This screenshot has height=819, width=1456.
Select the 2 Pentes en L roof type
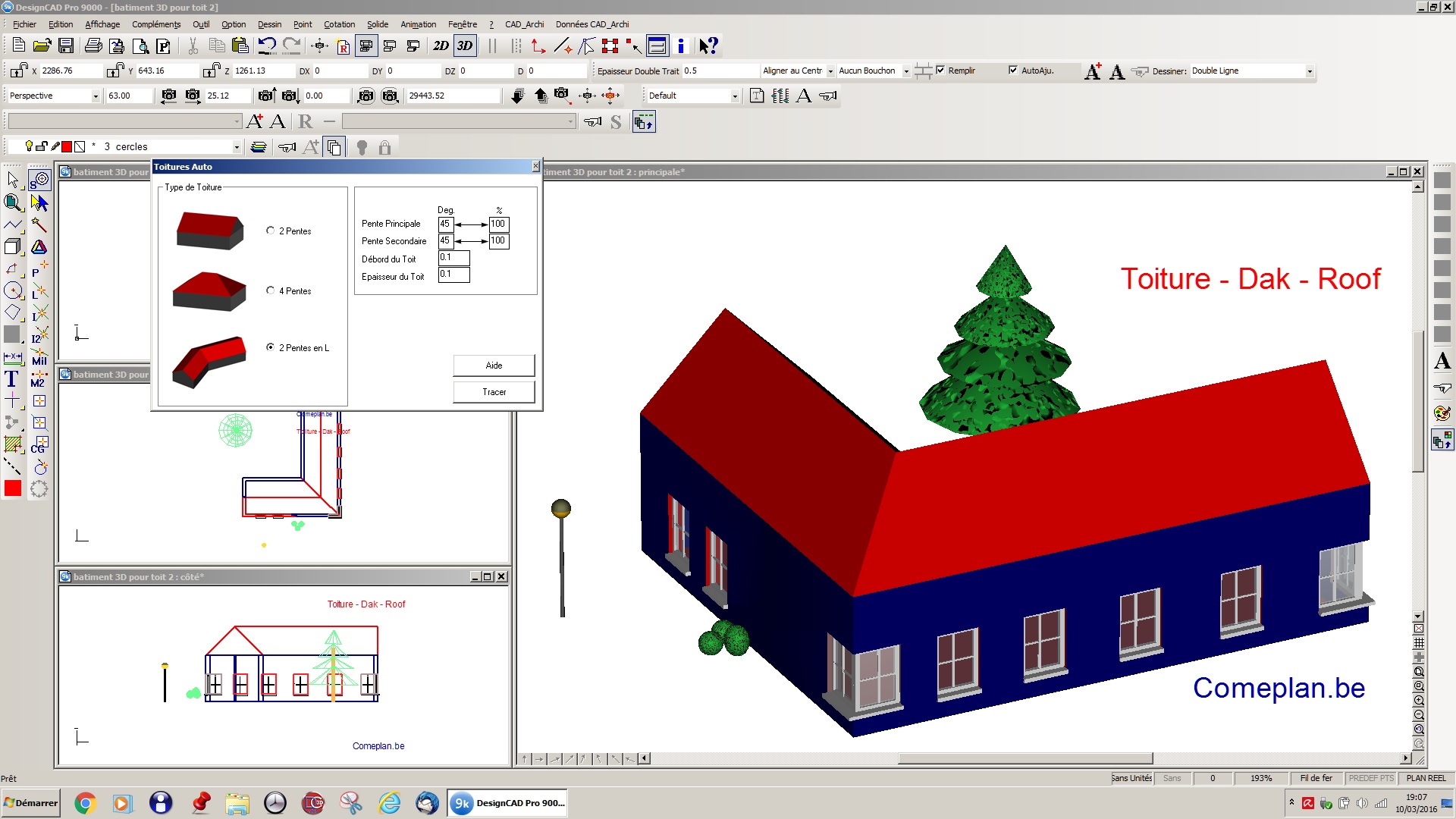(271, 347)
